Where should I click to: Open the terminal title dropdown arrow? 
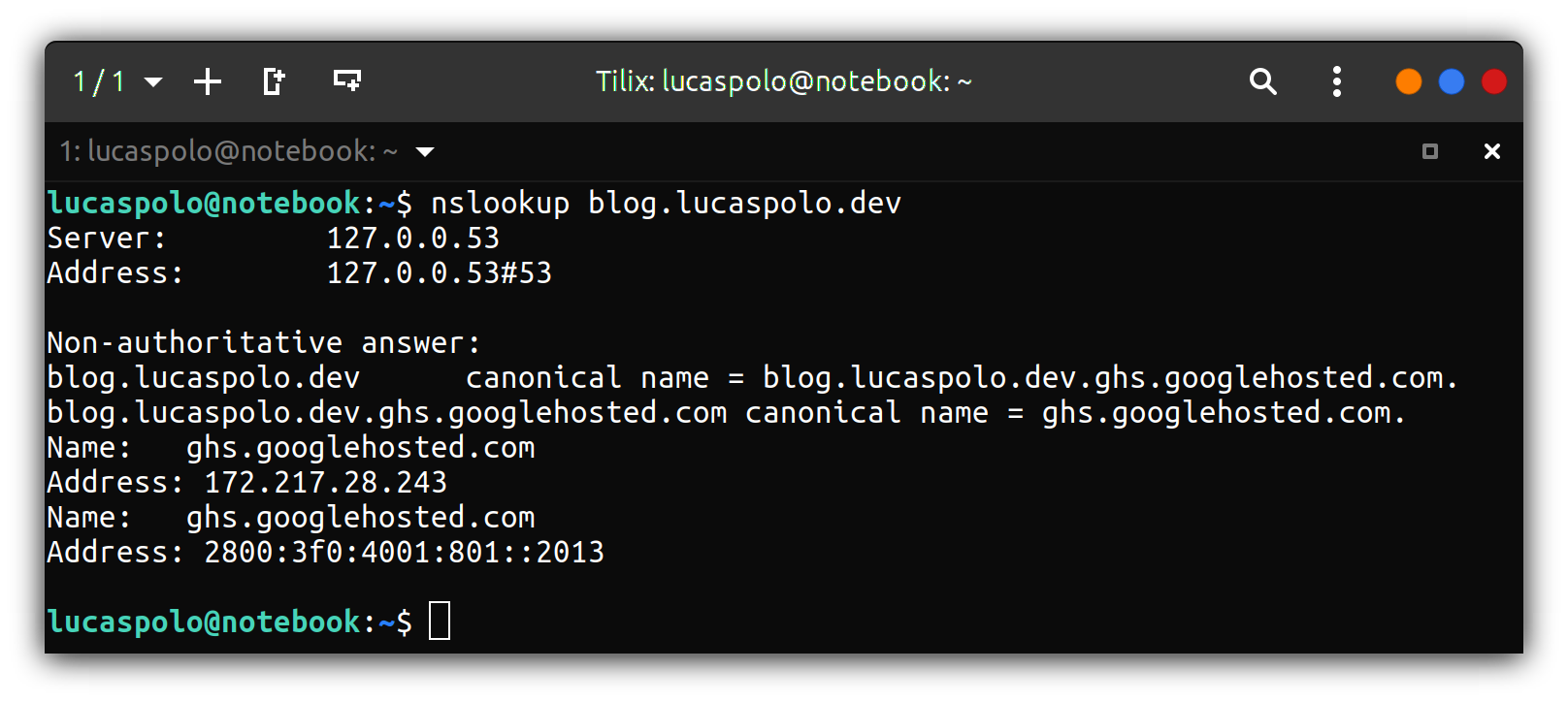pos(425,152)
